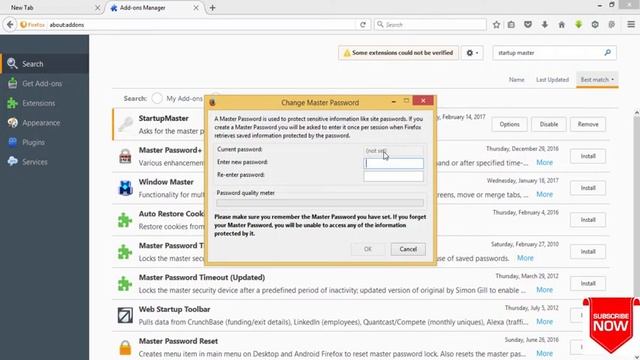Cancel the Change Master Password dialog
Viewport: 640px width, 360px height.
point(408,249)
